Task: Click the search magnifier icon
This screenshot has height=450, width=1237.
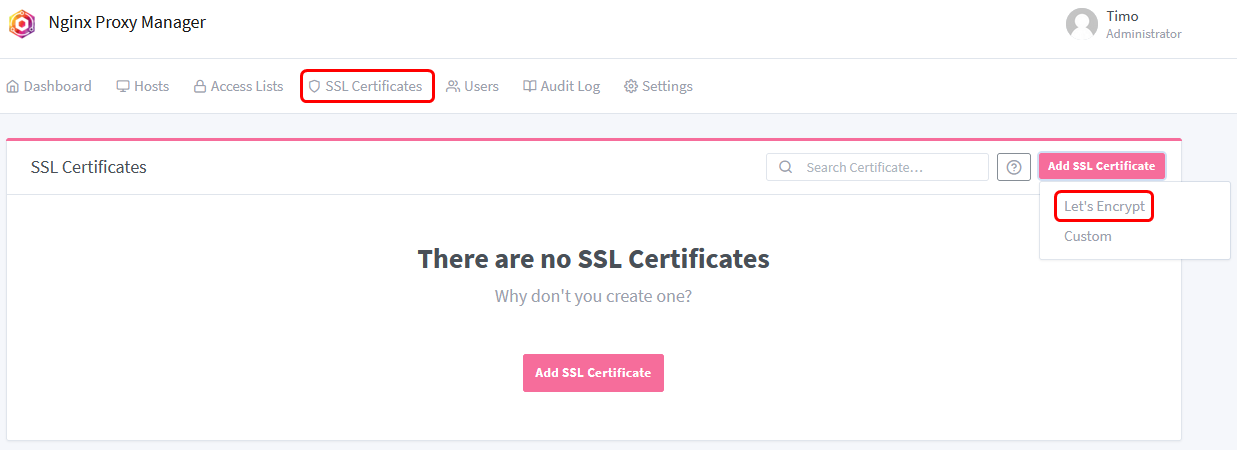Action: (786, 167)
